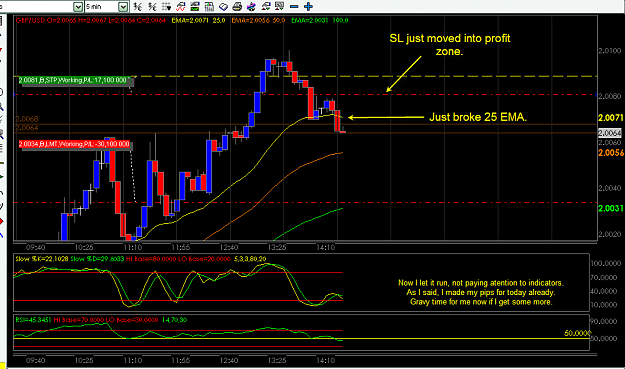Click the 'SL just moved into profit zone.' note
625x369 pixels.
tap(450, 45)
